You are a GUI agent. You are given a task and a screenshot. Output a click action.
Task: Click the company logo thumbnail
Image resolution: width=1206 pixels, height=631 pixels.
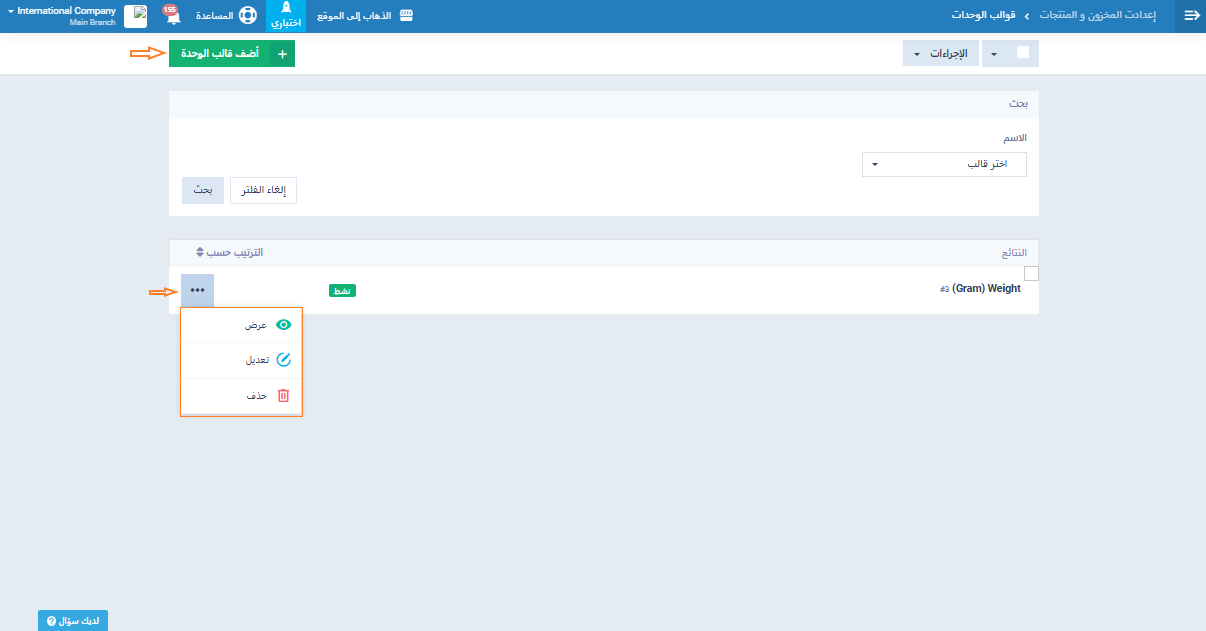135,16
